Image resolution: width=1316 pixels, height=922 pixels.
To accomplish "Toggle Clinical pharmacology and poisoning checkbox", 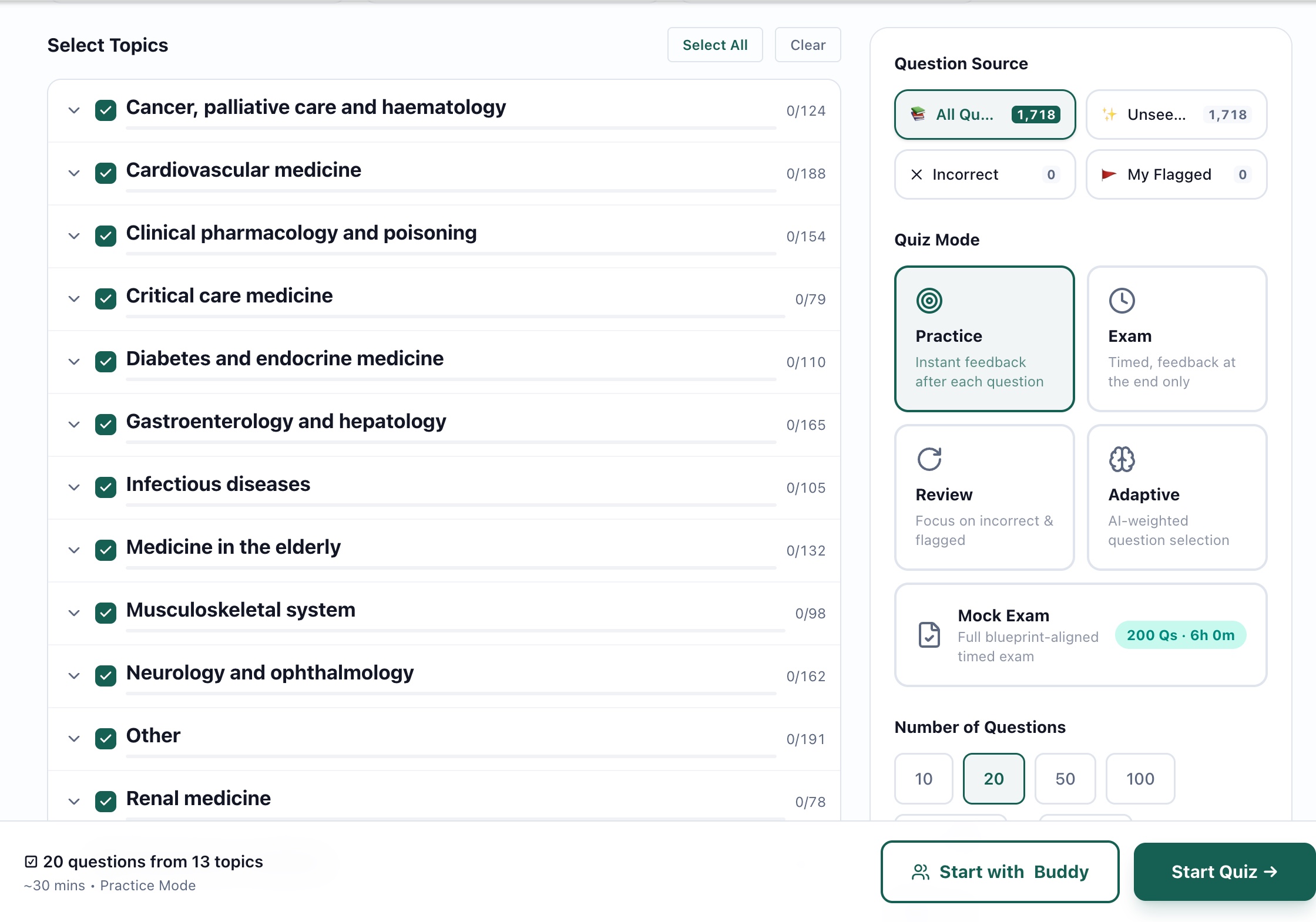I will click(106, 236).
